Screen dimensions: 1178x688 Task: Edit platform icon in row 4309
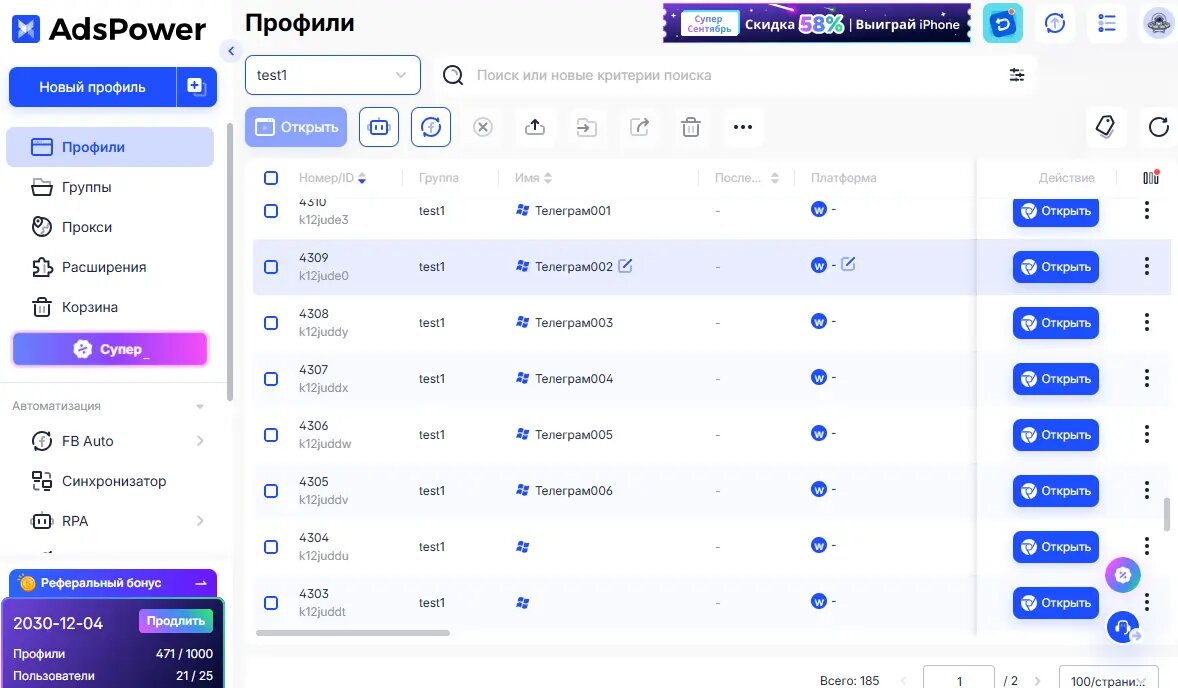848,264
